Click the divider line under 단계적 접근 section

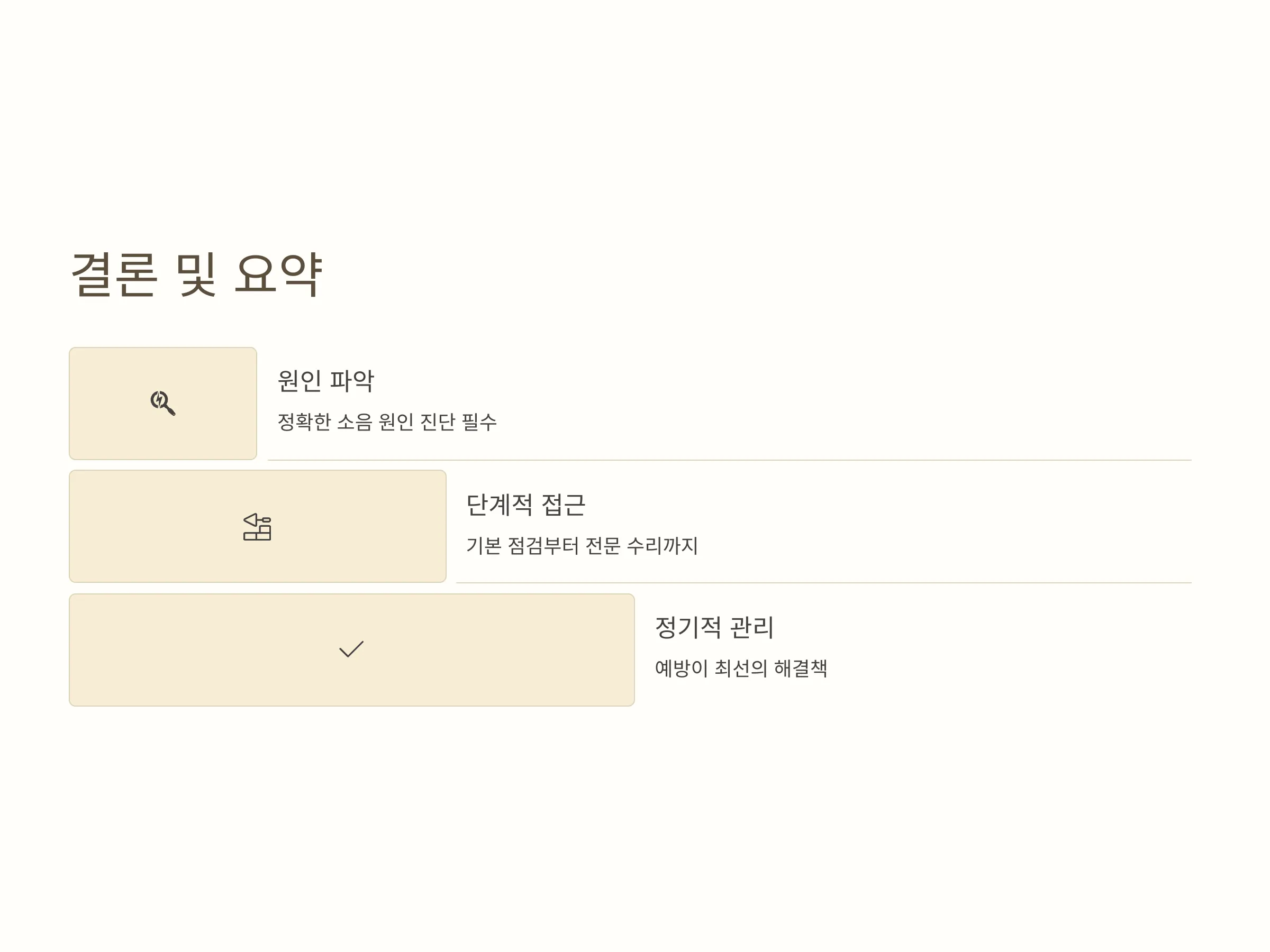pyautogui.click(x=824, y=583)
